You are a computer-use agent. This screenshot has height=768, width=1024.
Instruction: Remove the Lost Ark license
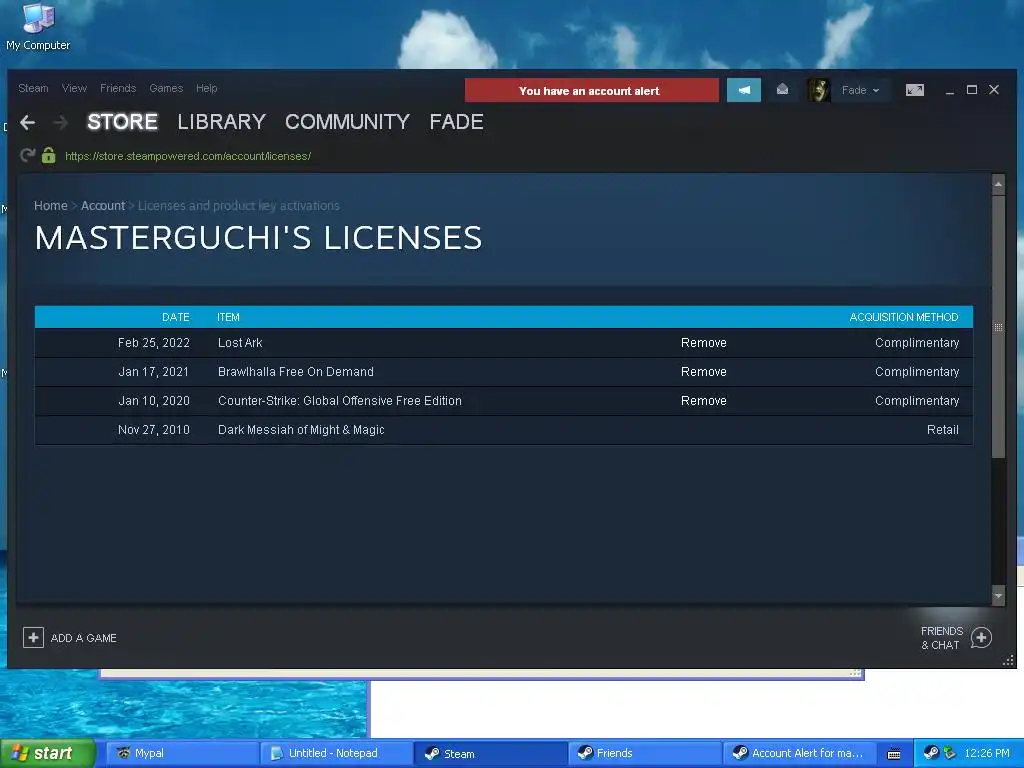click(703, 343)
